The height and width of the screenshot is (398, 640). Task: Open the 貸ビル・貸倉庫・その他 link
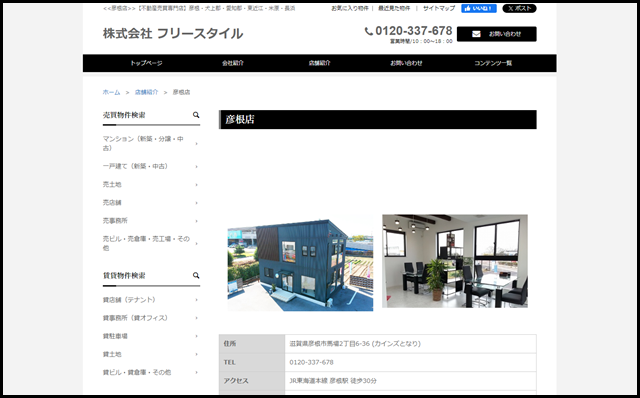click(137, 373)
